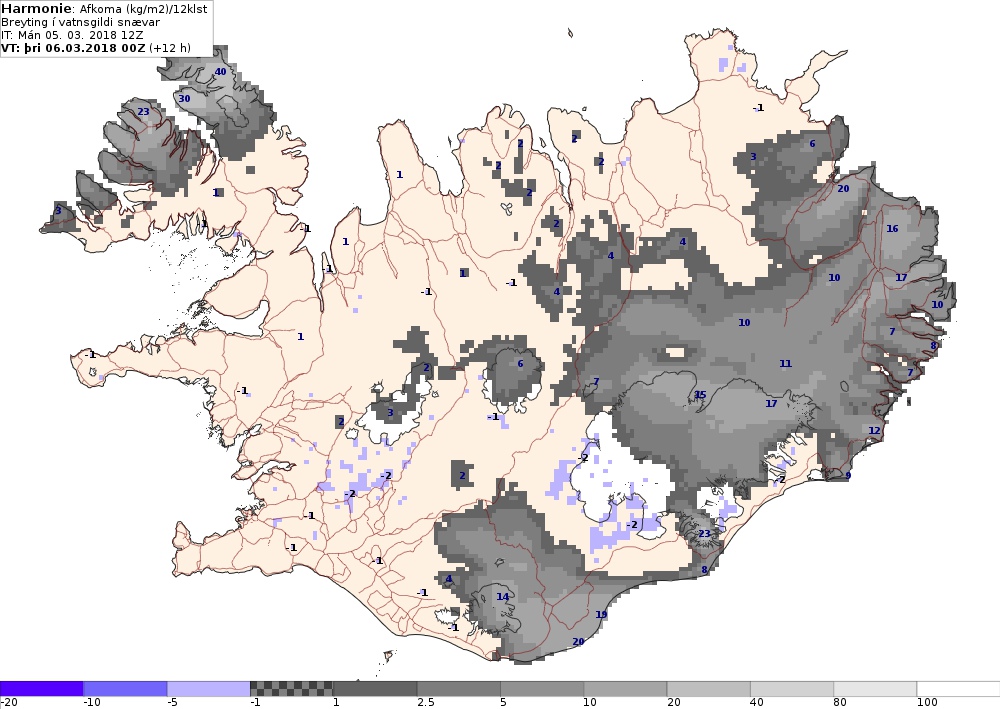The width and height of the screenshot is (1000, 709).
Task: Click the '12' value near the southeast coast
Action: click(x=874, y=430)
